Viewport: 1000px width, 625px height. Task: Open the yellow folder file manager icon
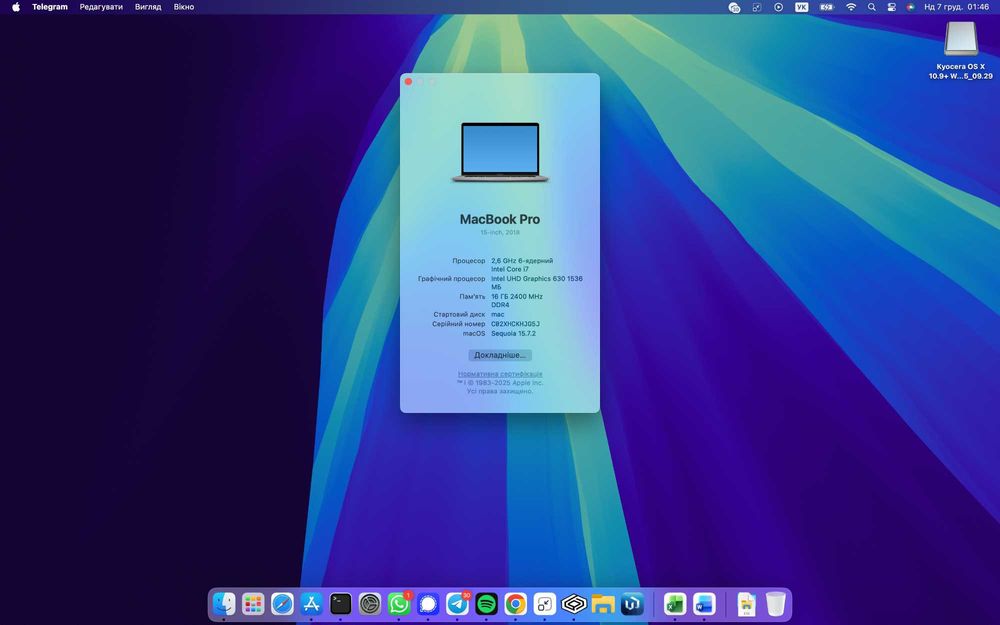[603, 603]
